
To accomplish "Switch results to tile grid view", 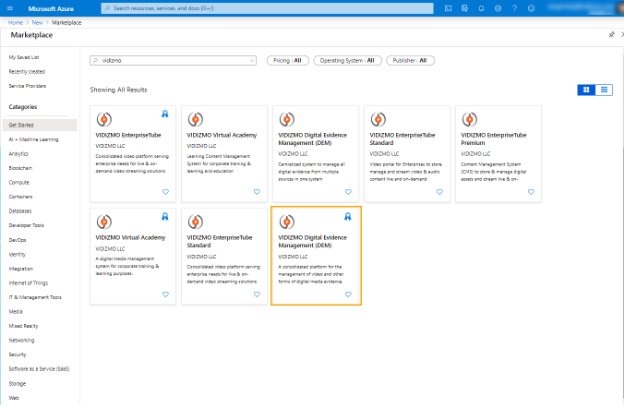I will [587, 90].
